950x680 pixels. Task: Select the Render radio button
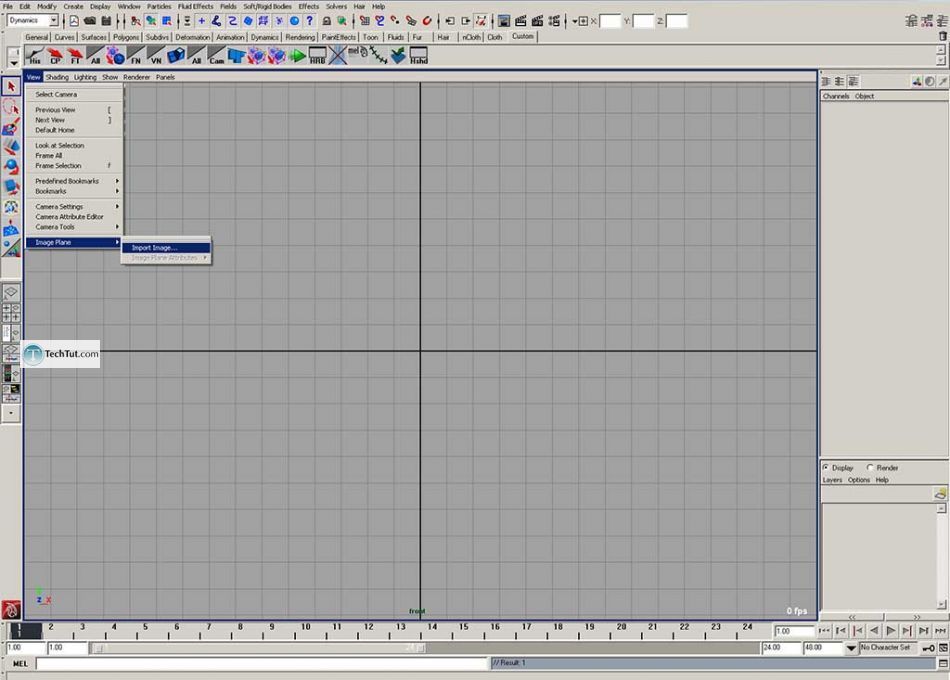click(870, 467)
